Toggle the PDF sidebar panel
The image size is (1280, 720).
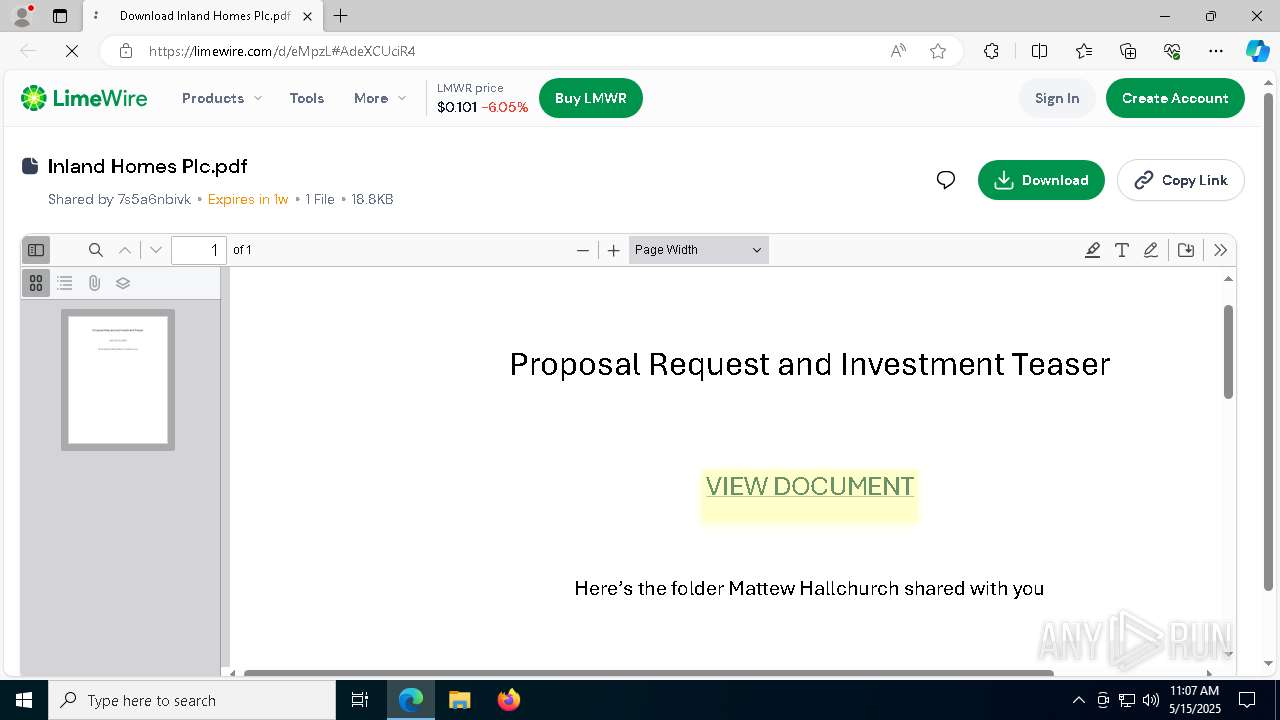coord(36,250)
